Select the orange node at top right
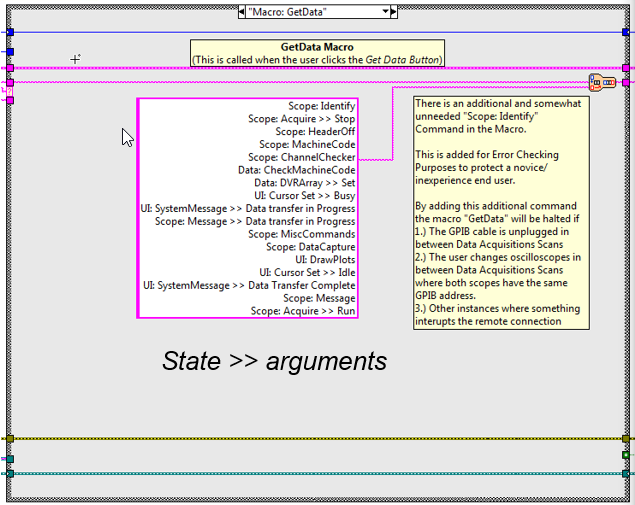Image resolution: width=635 pixels, height=505 pixels. [602, 83]
